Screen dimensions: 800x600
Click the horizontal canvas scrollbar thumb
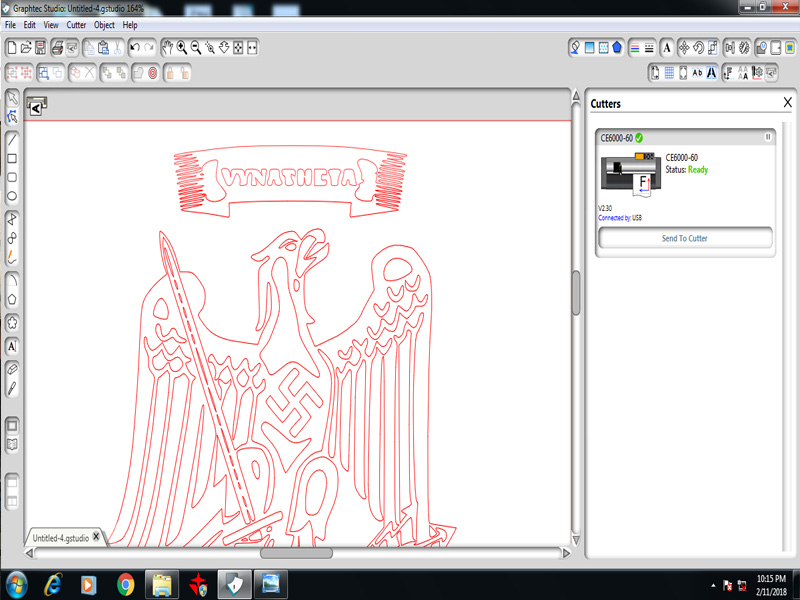[296, 553]
